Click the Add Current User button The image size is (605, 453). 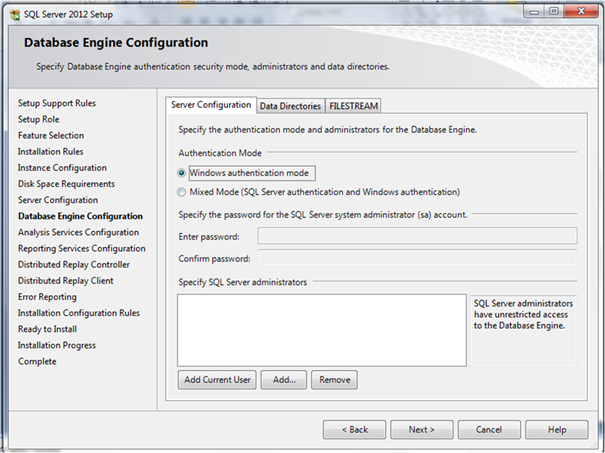[x=217, y=380]
